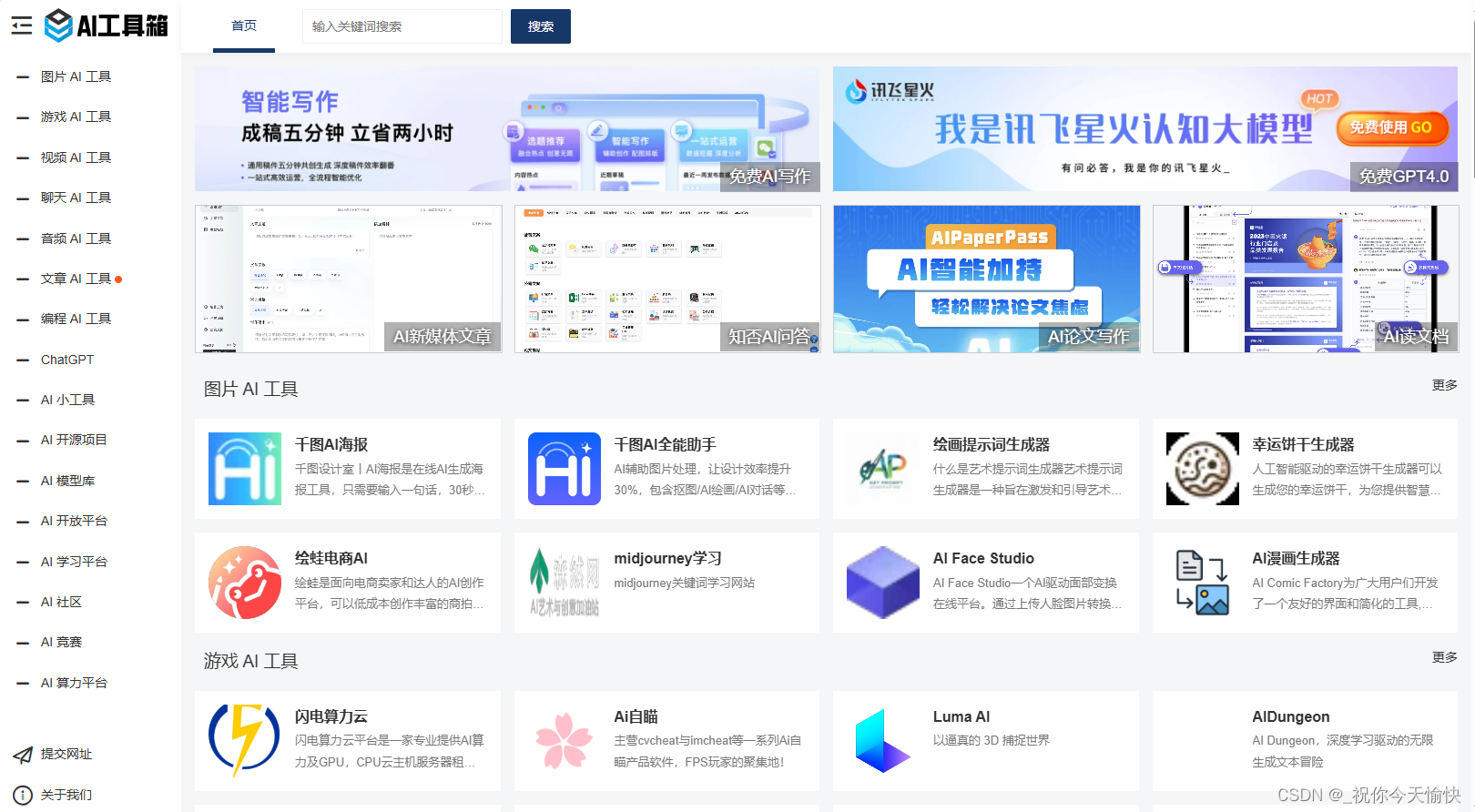Screen dimensions: 1475x812
Task: Open the 闪电算力云 lightning icon
Action: click(x=245, y=740)
